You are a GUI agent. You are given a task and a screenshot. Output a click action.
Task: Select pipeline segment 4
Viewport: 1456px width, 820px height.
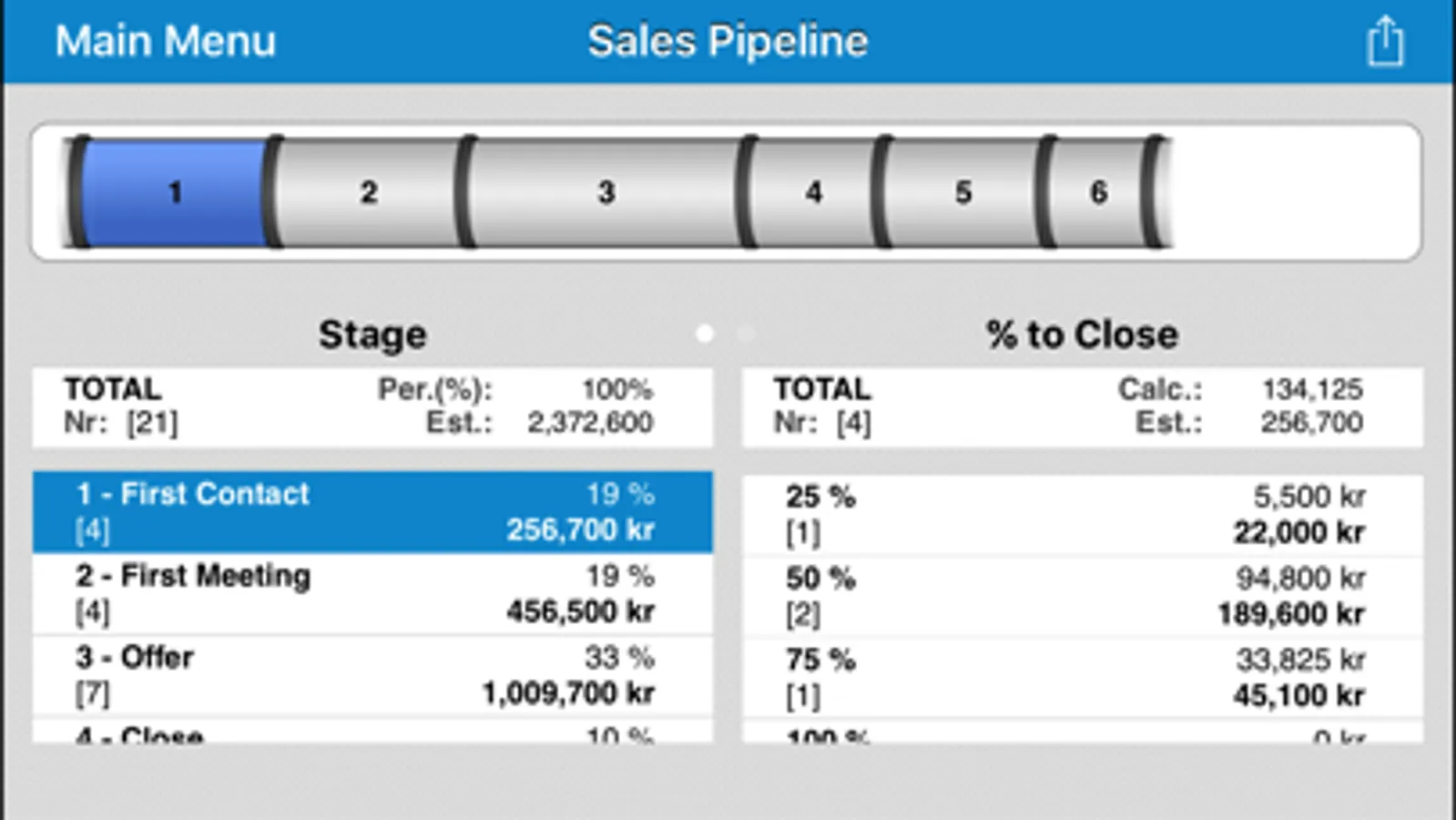point(813,192)
